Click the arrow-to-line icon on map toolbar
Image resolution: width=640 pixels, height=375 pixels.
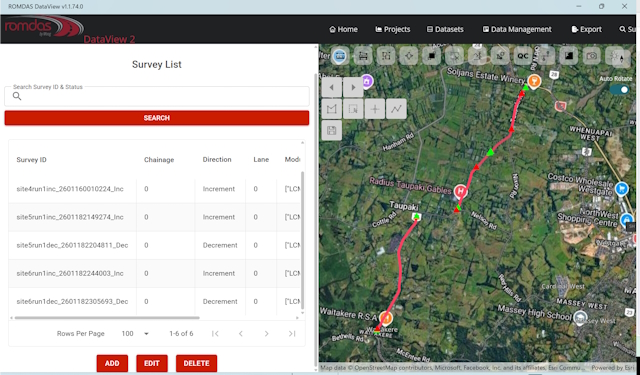[x=477, y=56]
